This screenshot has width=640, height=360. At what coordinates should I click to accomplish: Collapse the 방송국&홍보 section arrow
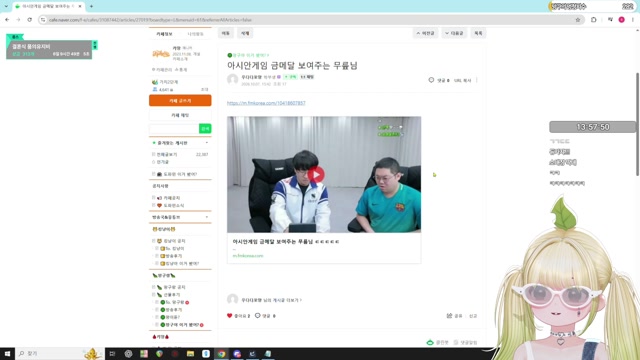pyautogui.click(x=207, y=217)
